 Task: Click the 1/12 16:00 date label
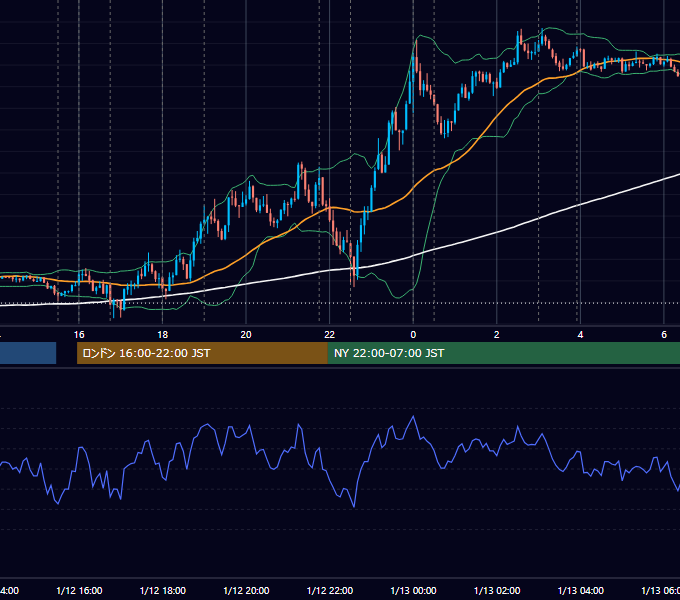pos(79,590)
